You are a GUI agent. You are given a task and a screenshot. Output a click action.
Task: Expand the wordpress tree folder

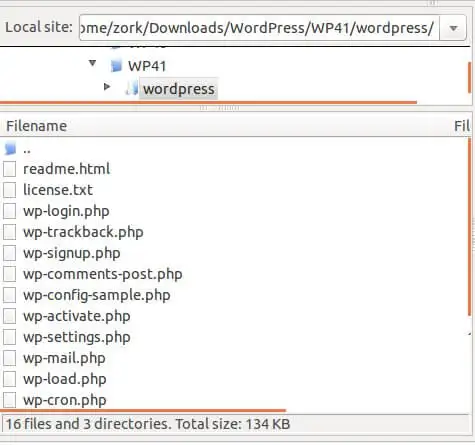pos(107,87)
